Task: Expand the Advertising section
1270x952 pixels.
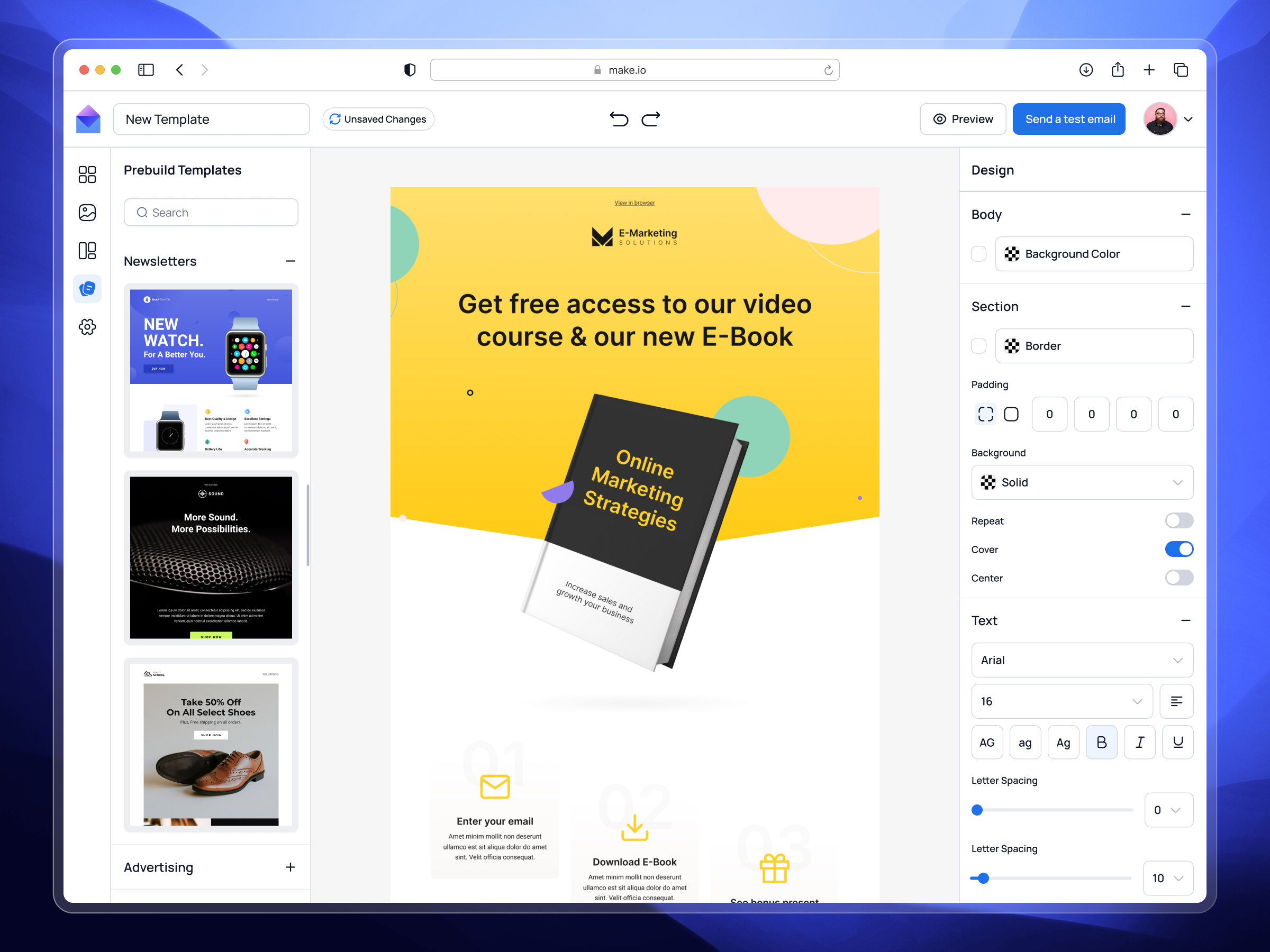Action: pos(291,868)
